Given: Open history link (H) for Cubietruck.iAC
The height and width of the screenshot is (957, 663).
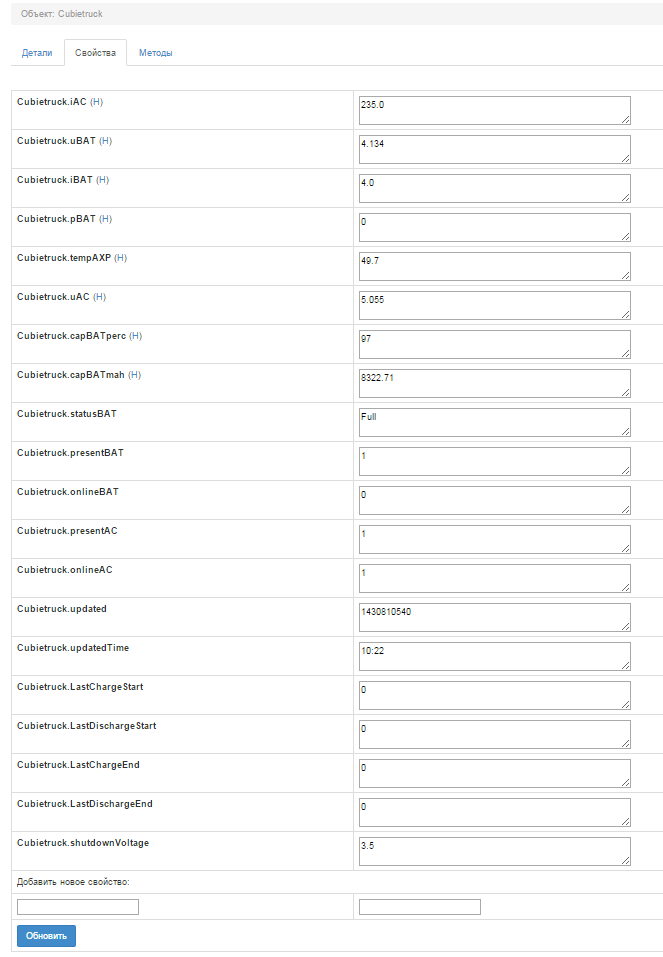Looking at the screenshot, I should click(97, 102).
